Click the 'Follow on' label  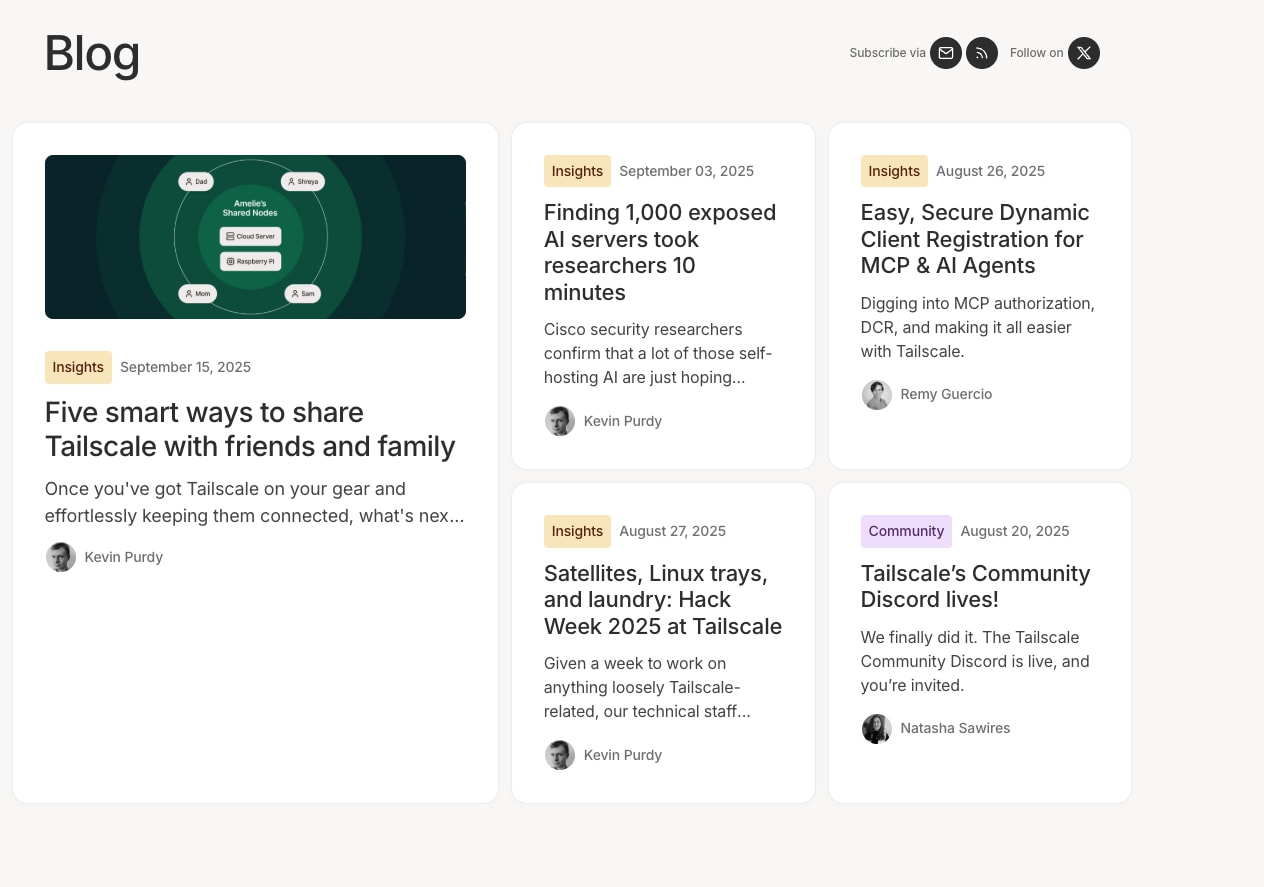click(1036, 53)
